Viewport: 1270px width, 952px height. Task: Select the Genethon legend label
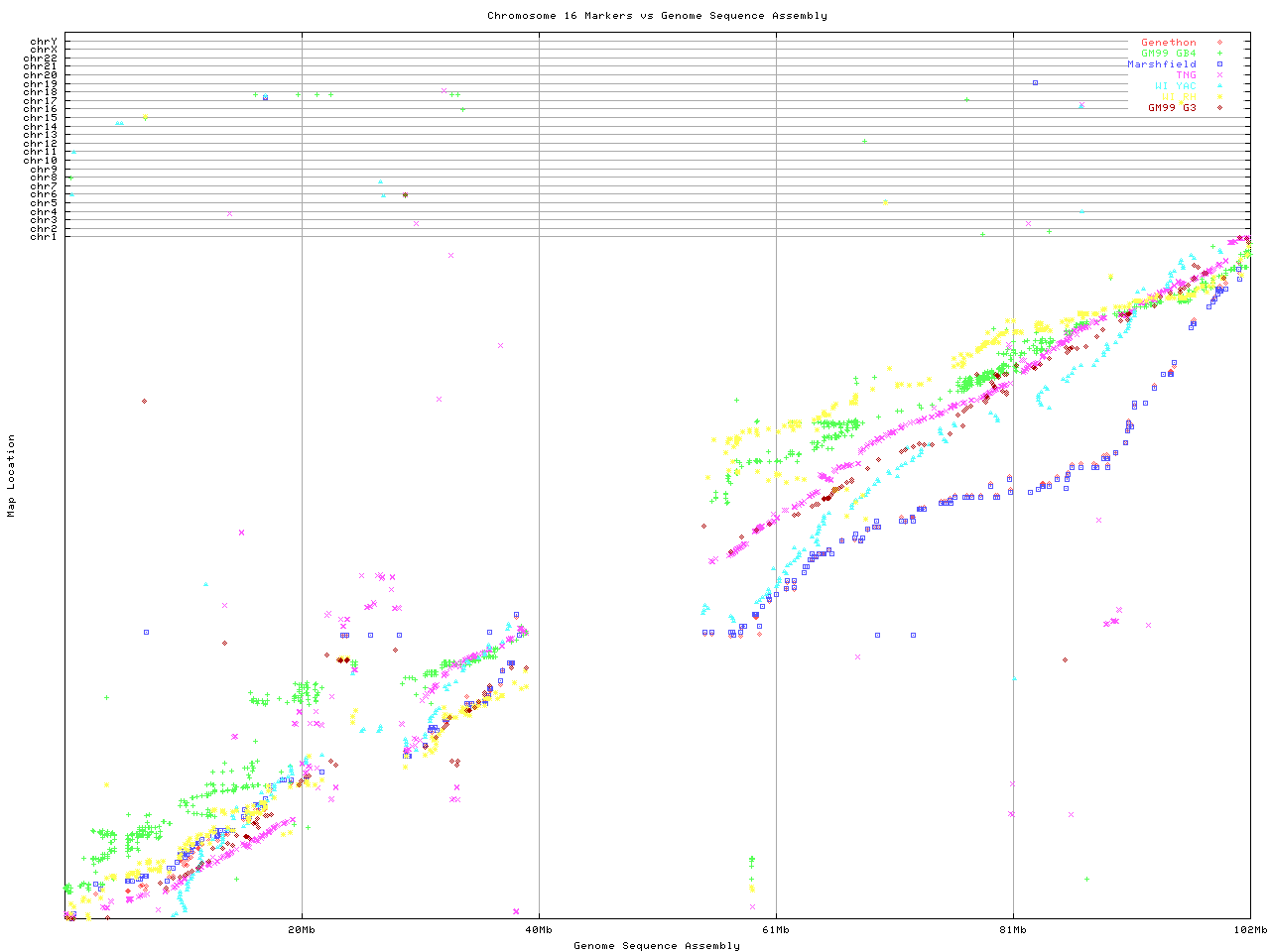coord(1168,43)
